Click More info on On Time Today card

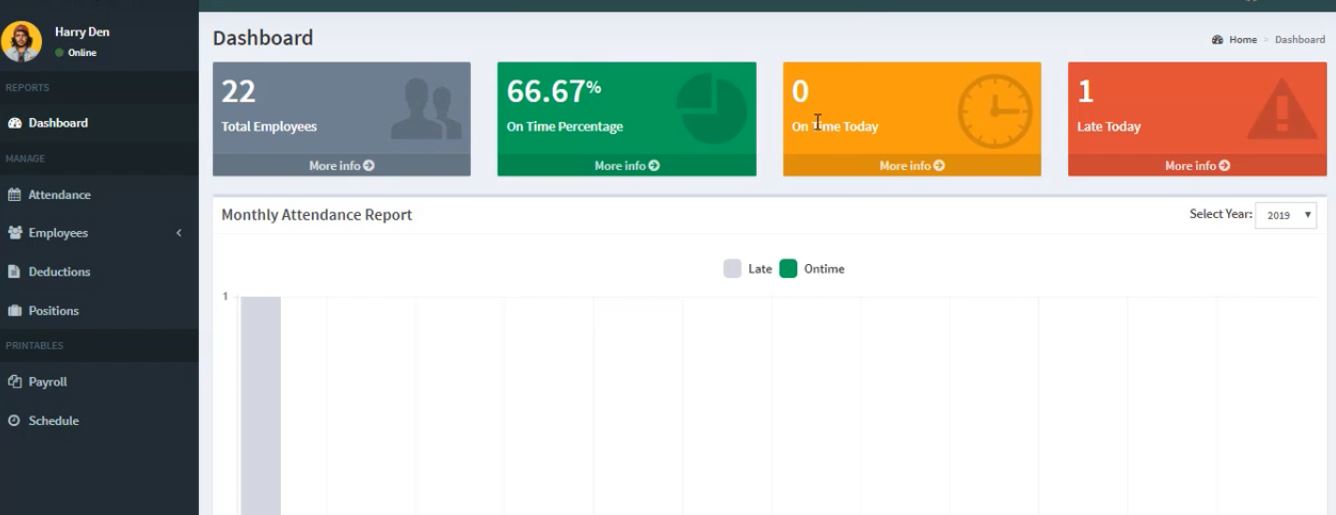click(x=911, y=165)
